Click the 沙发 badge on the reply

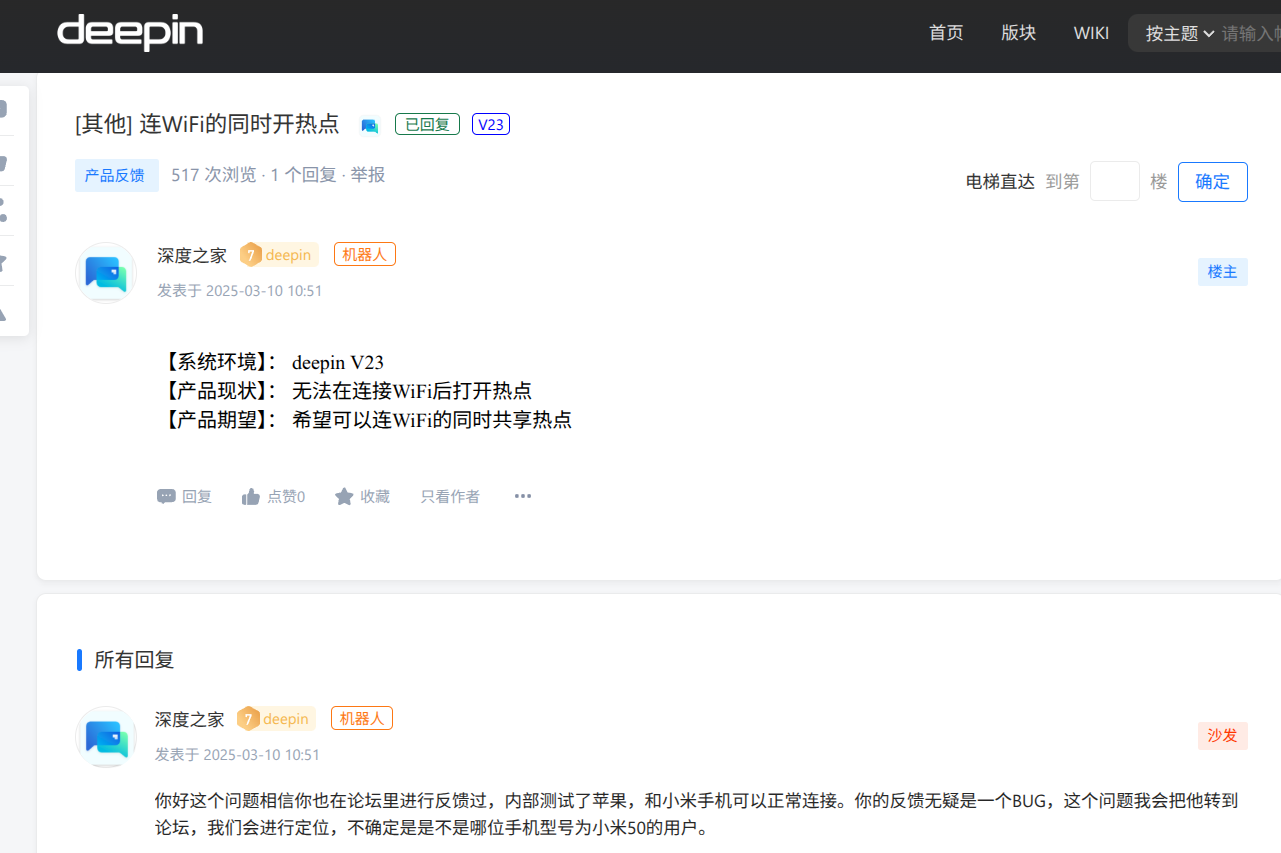pos(1223,736)
